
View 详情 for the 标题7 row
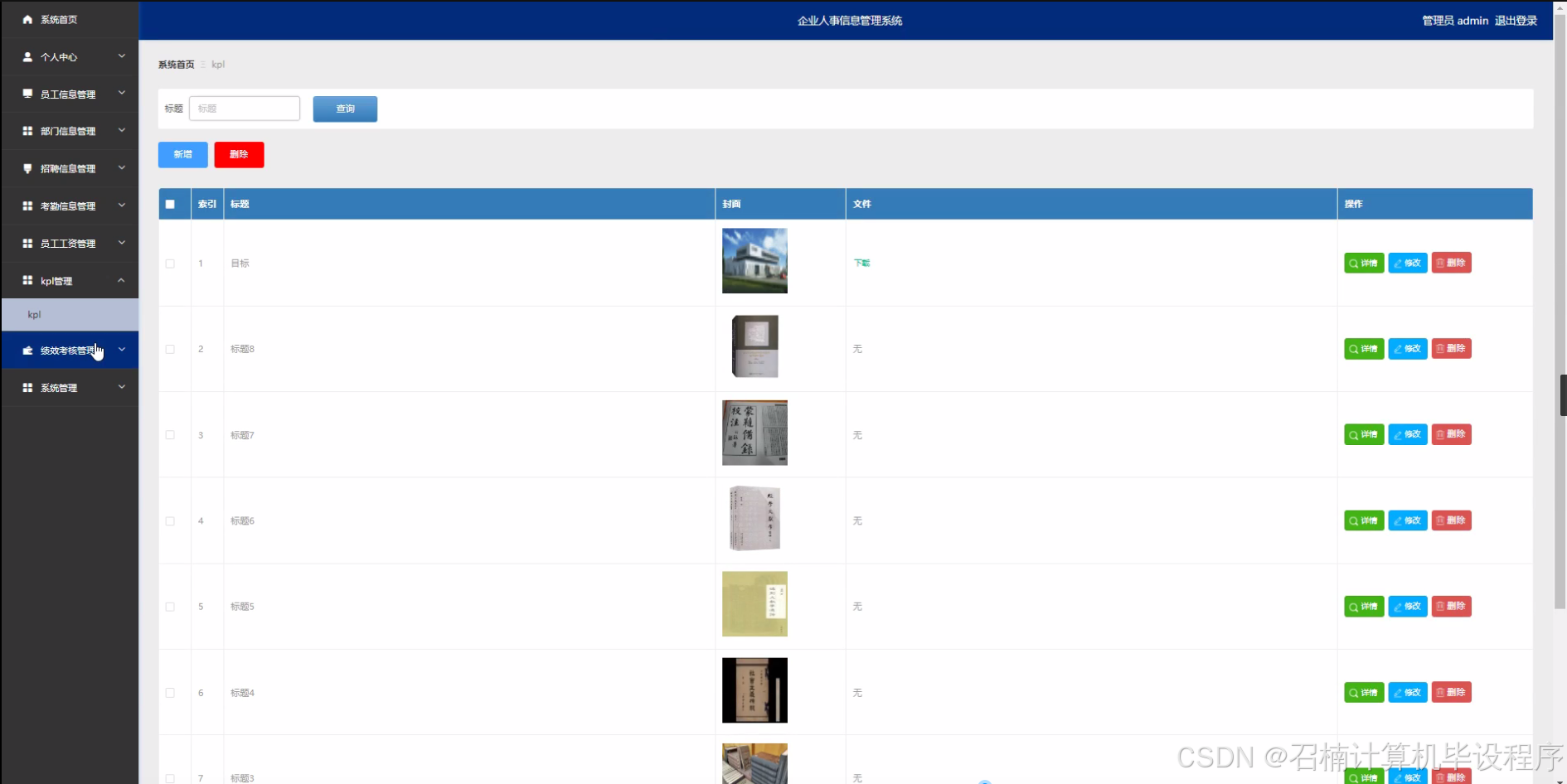pos(1364,434)
